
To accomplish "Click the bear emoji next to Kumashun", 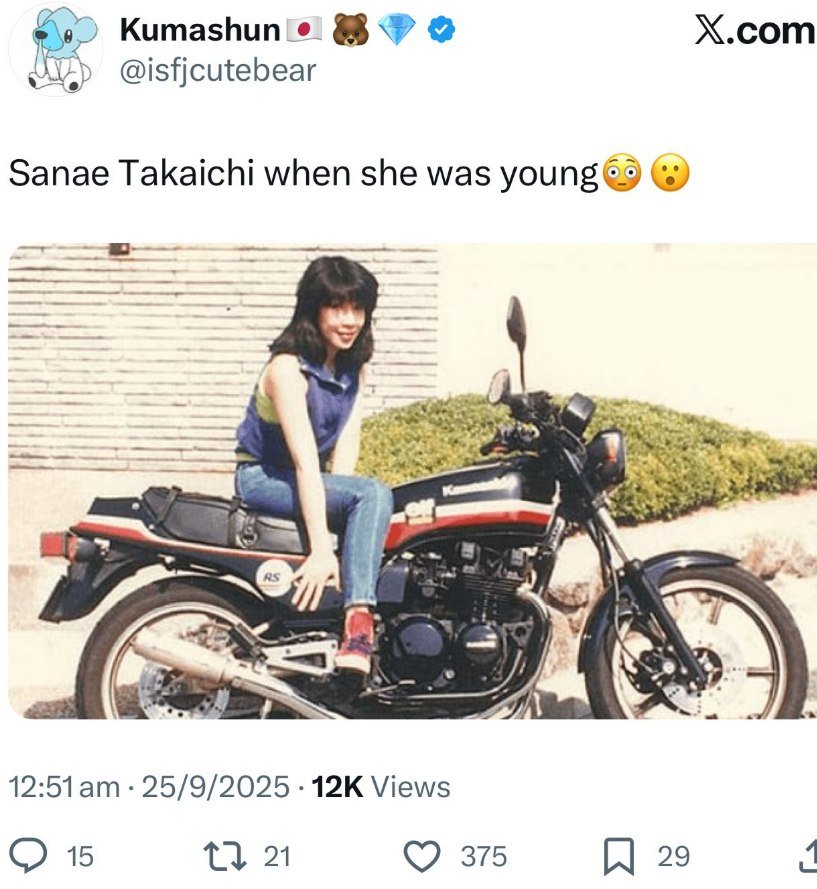I will tap(350, 31).
